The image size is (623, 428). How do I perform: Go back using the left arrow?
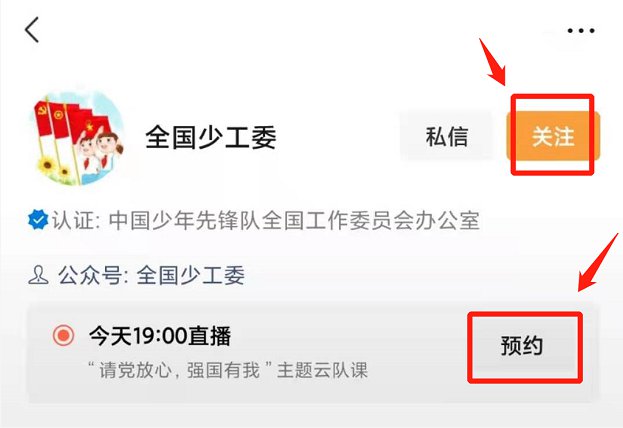tap(32, 29)
